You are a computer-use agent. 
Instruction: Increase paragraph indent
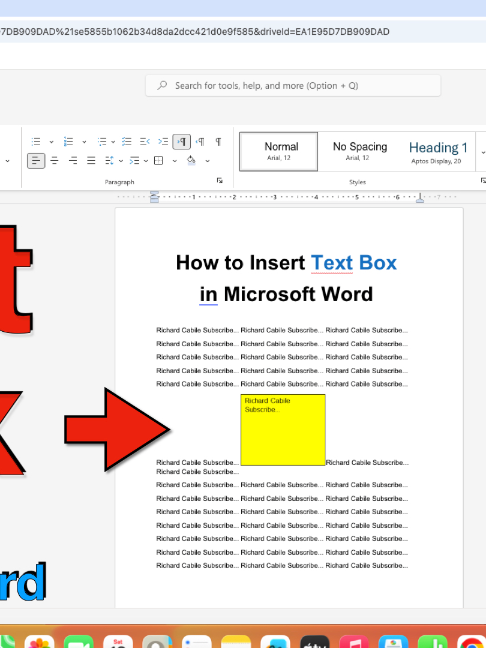[x=163, y=142]
